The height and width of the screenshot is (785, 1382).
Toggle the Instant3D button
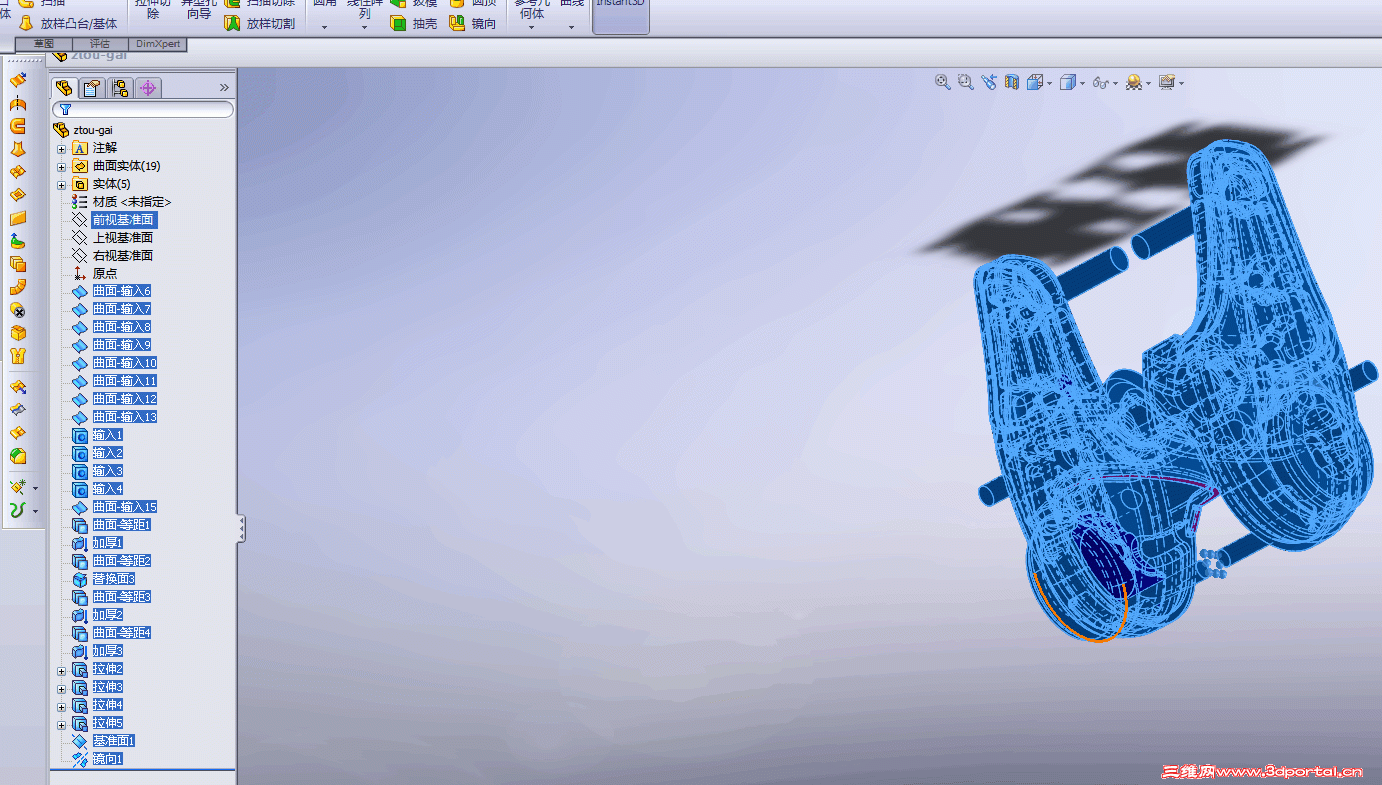[x=621, y=16]
